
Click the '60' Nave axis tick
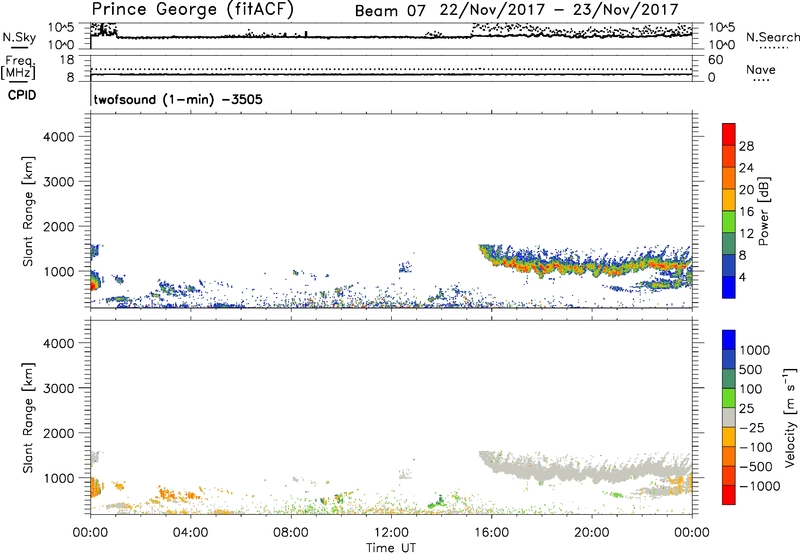pyautogui.click(x=715, y=60)
